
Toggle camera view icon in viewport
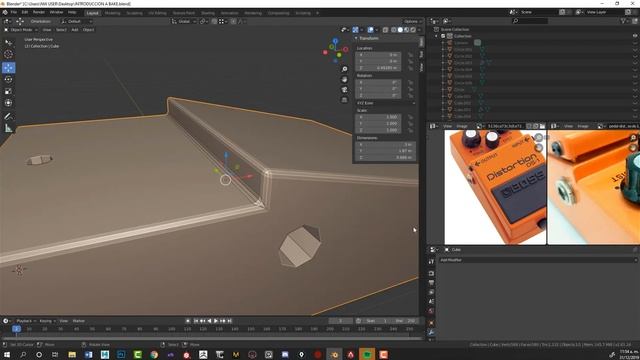(344, 89)
